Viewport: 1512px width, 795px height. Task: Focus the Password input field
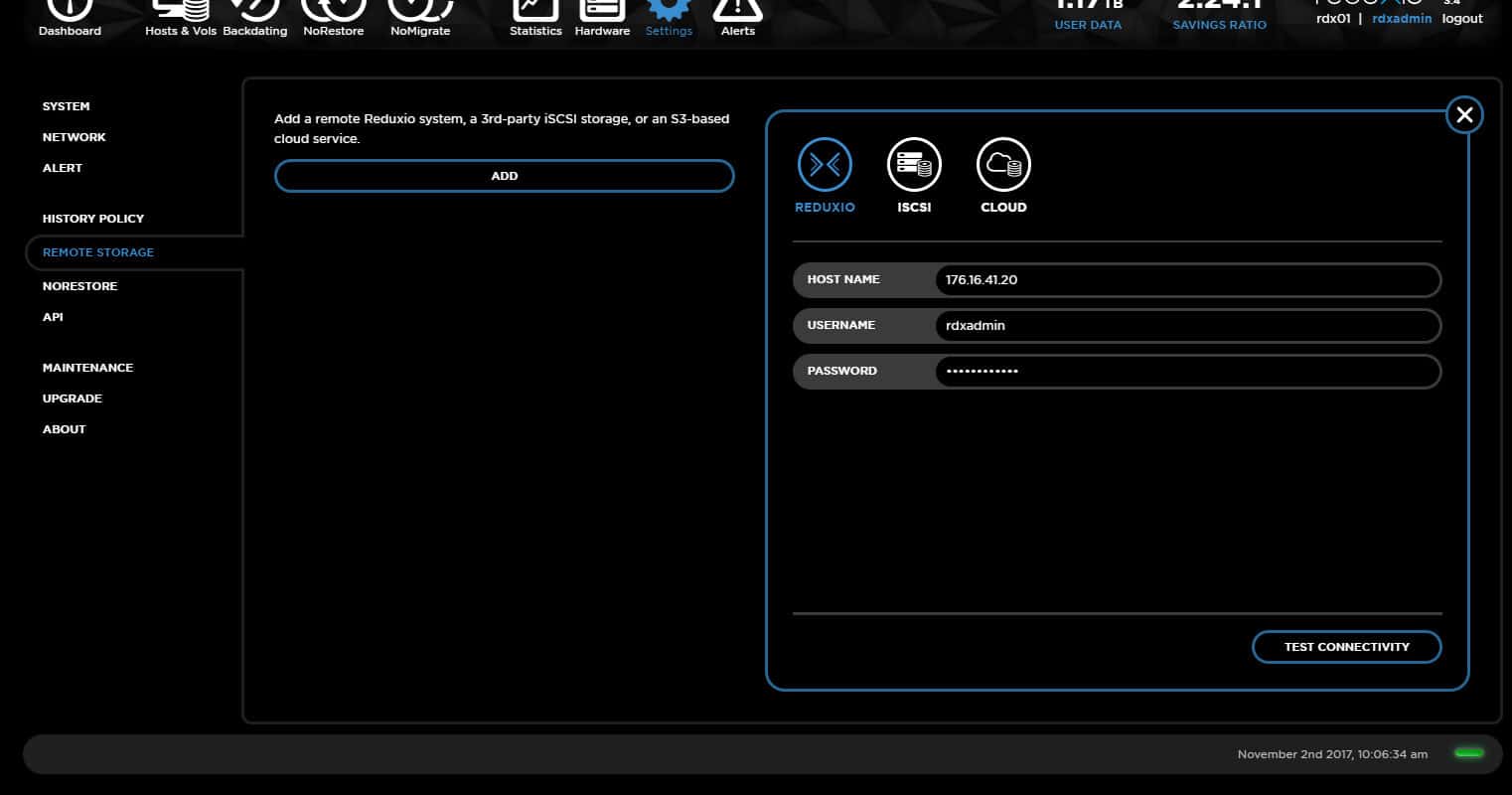tap(1187, 372)
